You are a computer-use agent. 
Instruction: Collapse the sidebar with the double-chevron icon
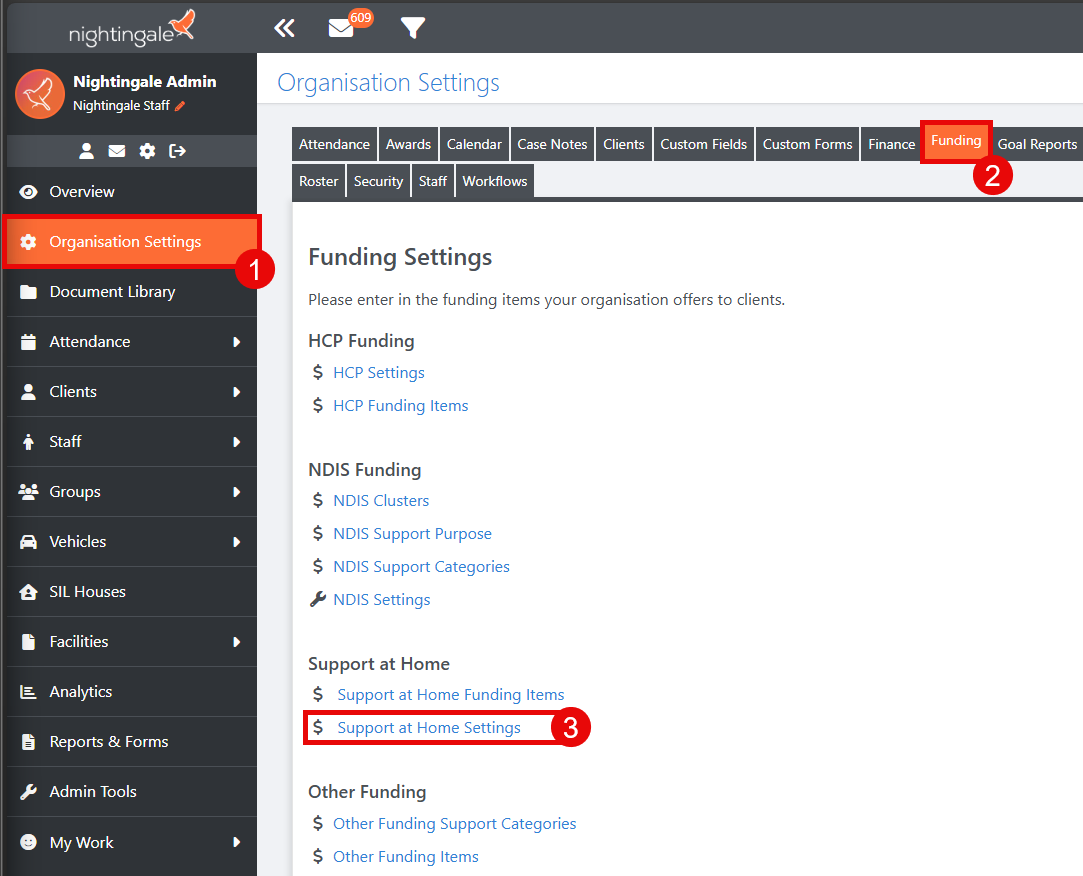[x=284, y=28]
